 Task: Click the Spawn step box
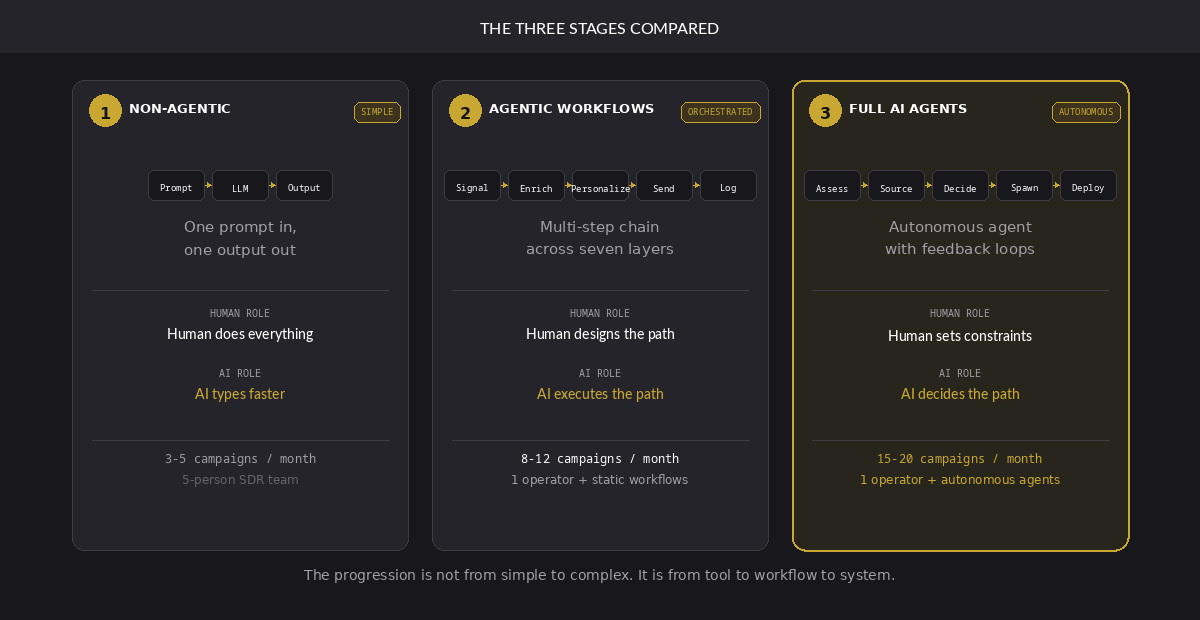1024,186
